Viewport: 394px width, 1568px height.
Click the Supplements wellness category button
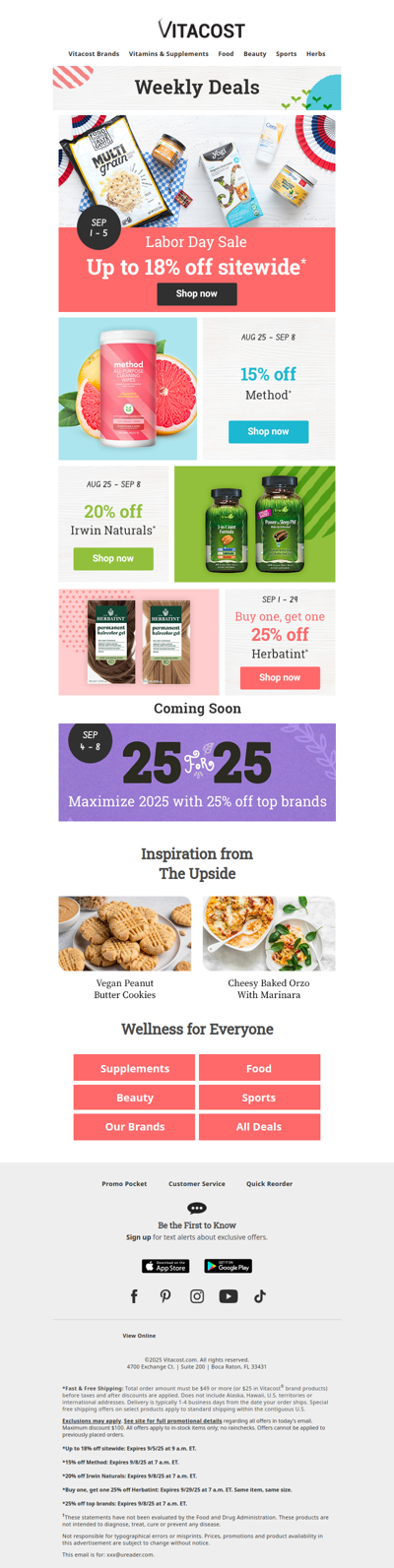[134, 1068]
